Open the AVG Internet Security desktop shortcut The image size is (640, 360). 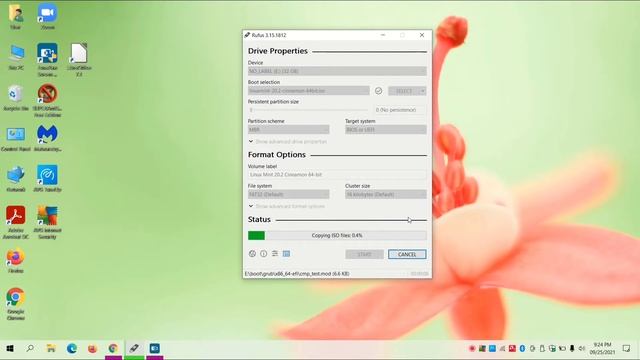47,222
